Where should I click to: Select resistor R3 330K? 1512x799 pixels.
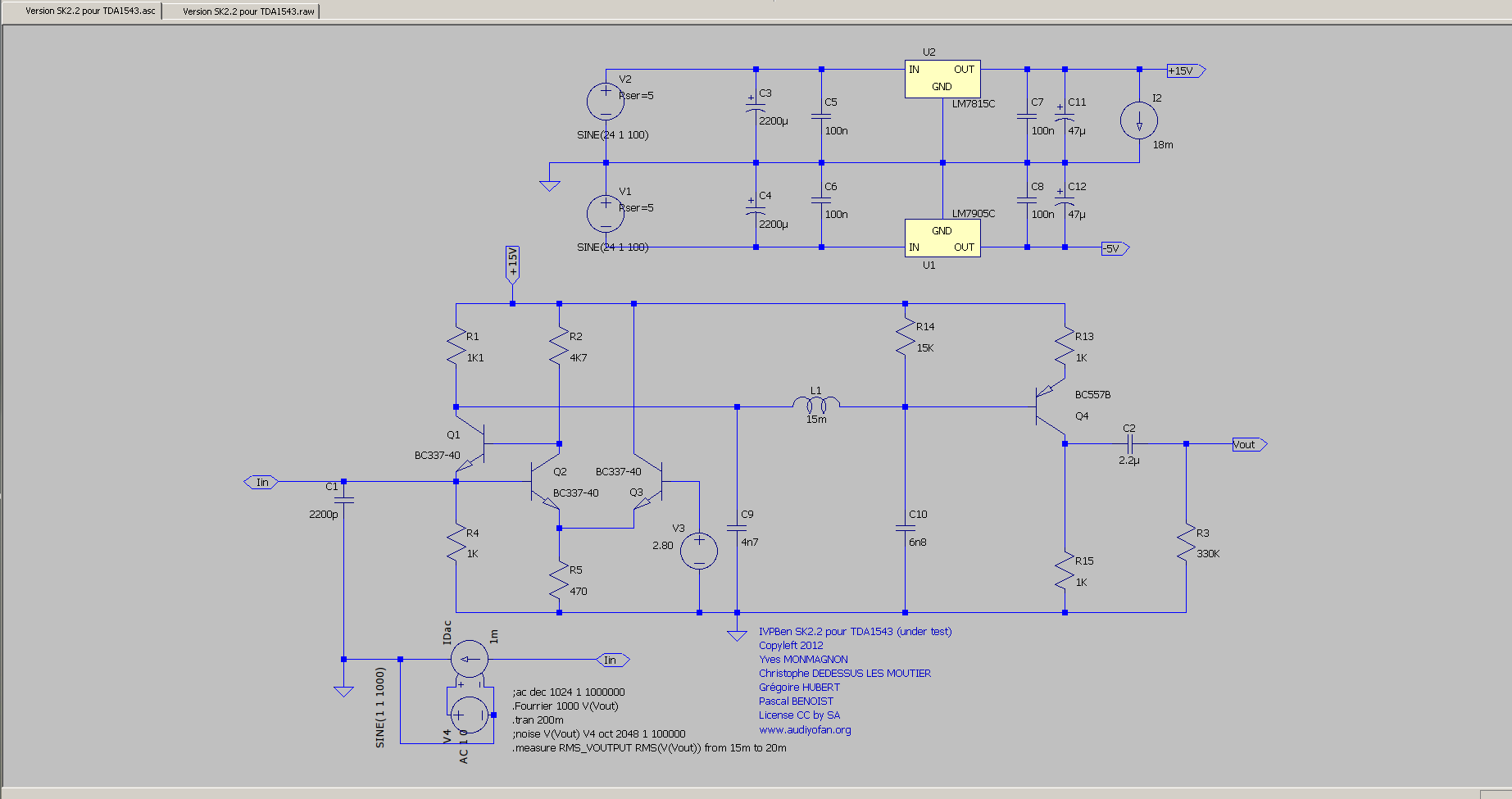(1186, 543)
